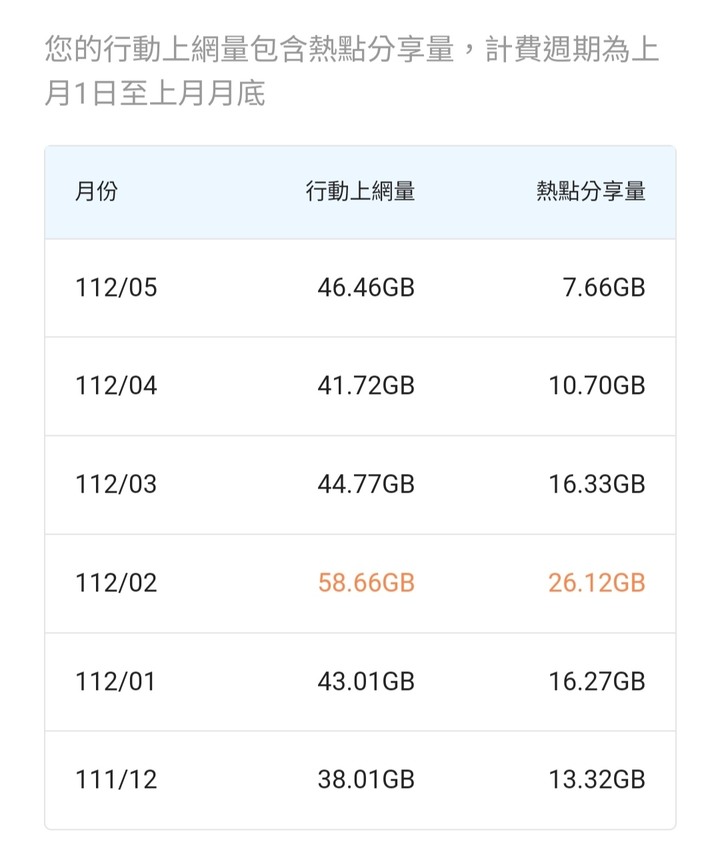The image size is (720, 854).
Task: Select the 112/01 month row
Action: click(x=360, y=682)
